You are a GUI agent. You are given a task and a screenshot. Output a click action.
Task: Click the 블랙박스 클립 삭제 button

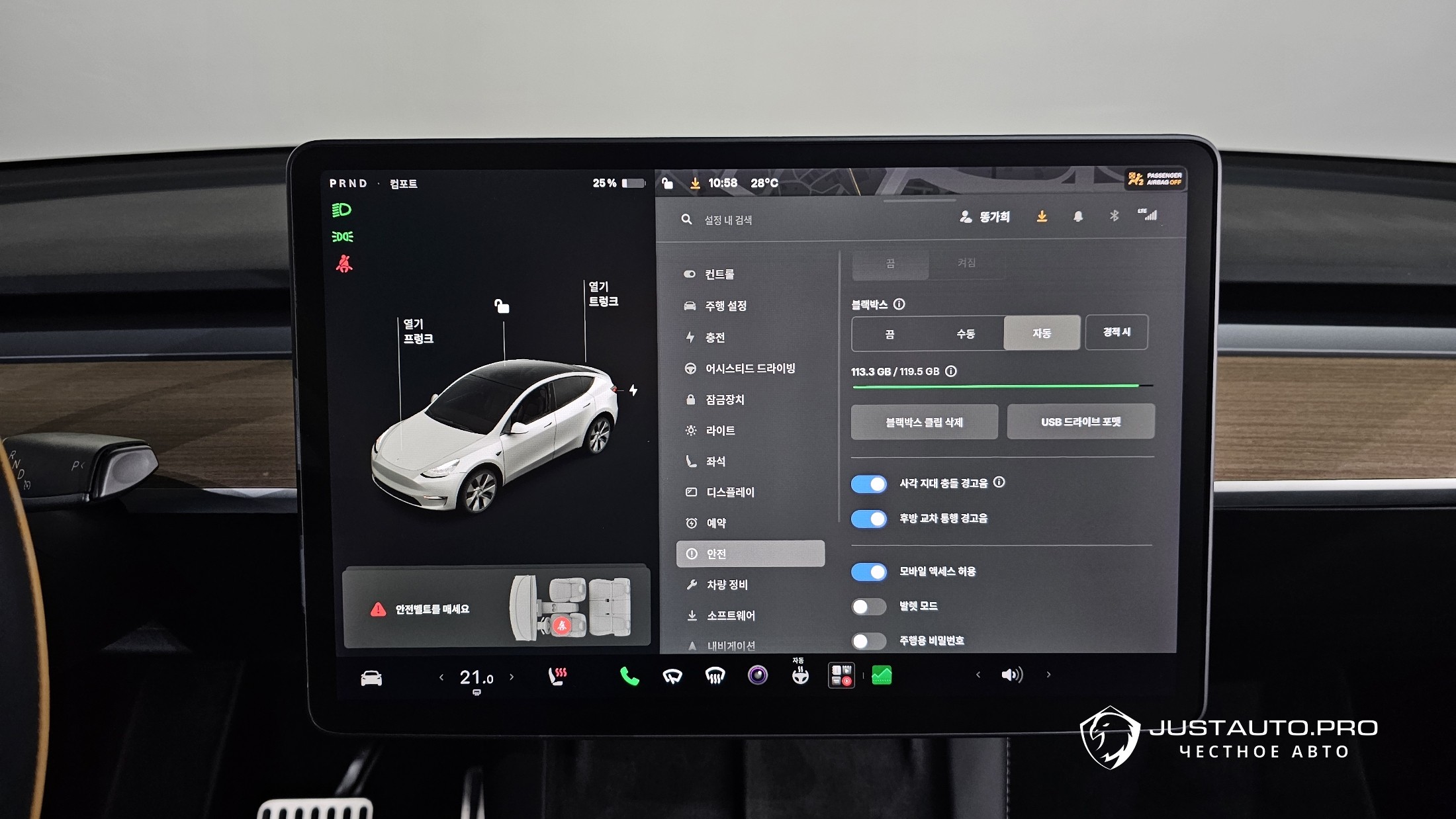point(925,422)
